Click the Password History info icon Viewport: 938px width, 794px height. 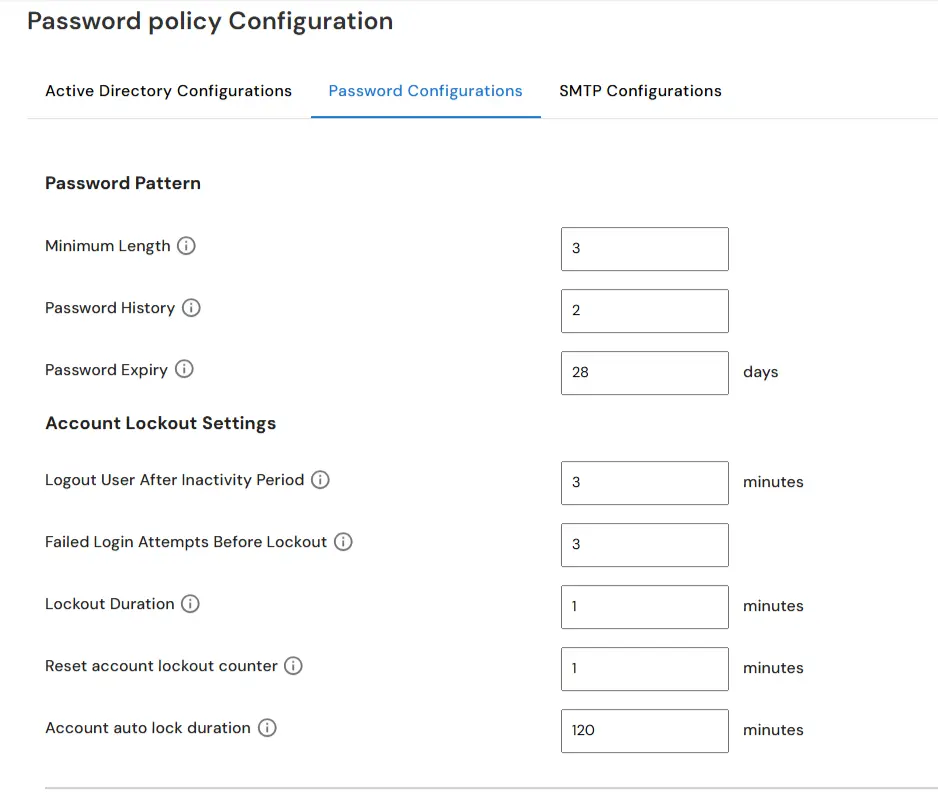coord(192,308)
